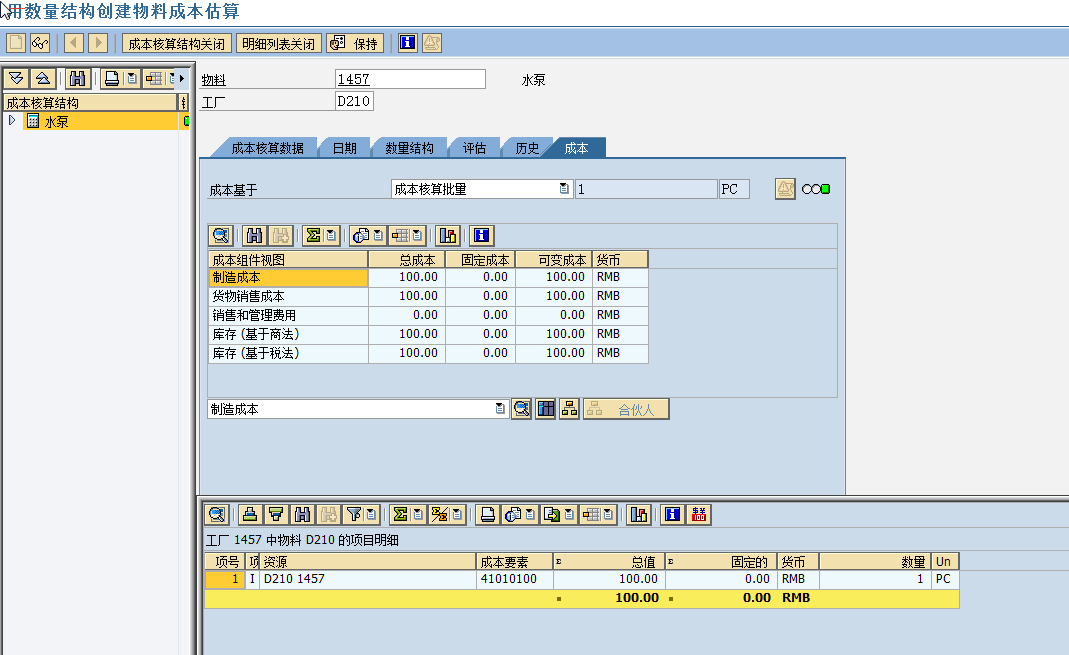Click views icon in cost component toolbar

point(360,235)
